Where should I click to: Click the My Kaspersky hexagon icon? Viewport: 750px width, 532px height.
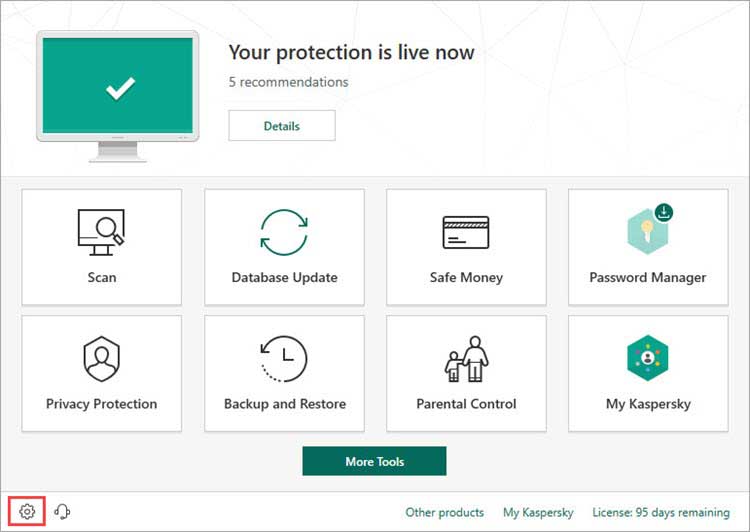coord(648,357)
